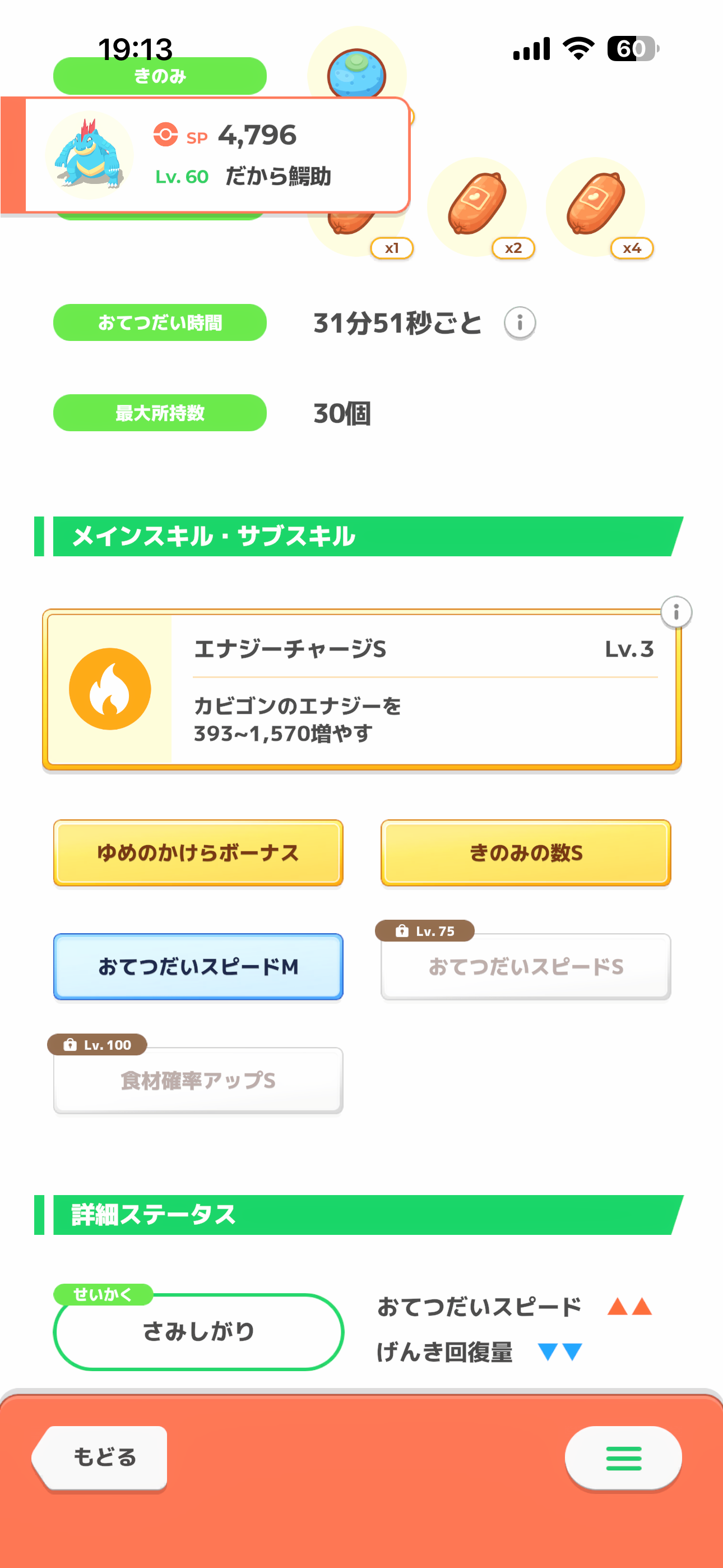Tap the 最大所持数 green label
723x1568 pixels.
point(159,413)
